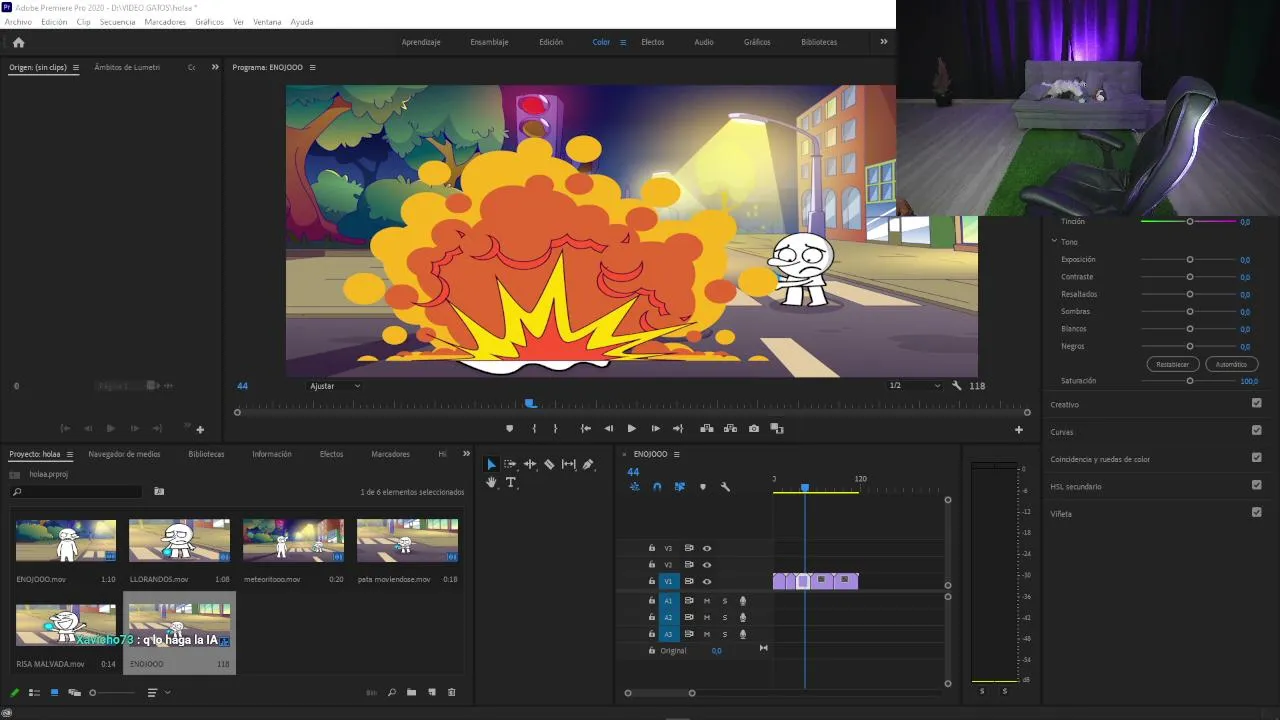Switch Project panel to list view

coord(34,692)
